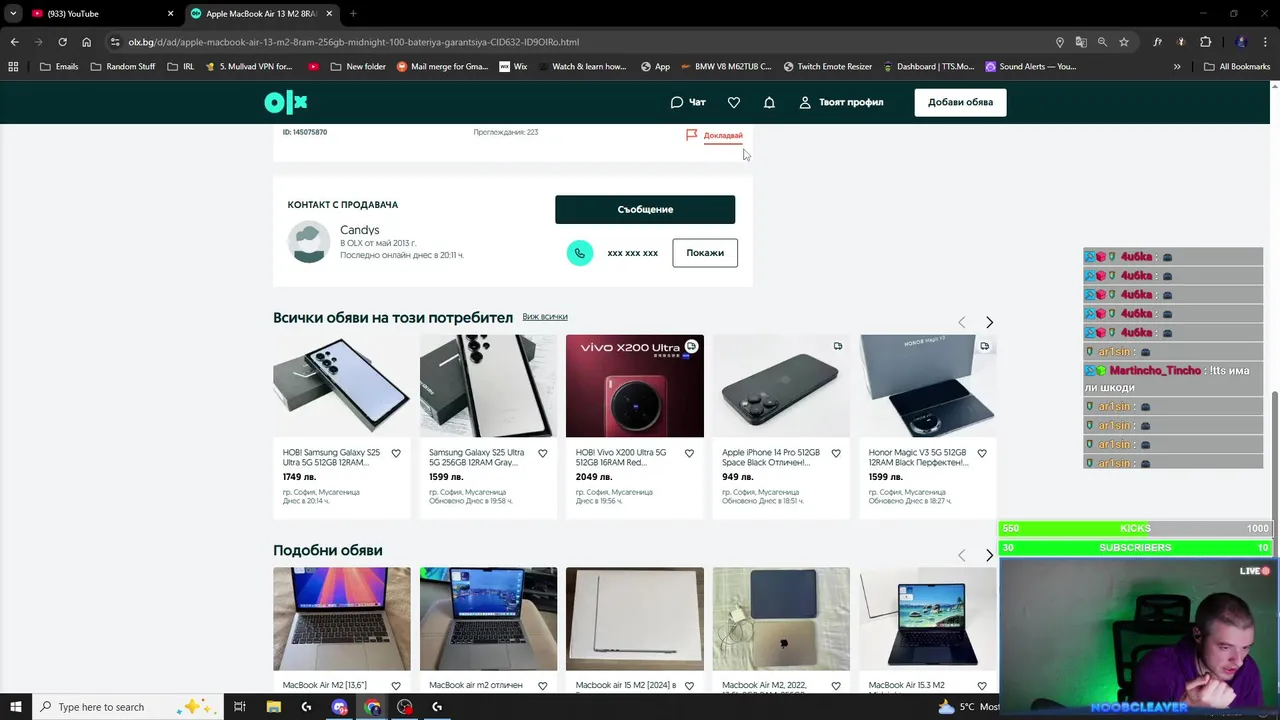Open the Chrome three-dot menu
This screenshot has height=720, width=1280.
coord(1266,42)
